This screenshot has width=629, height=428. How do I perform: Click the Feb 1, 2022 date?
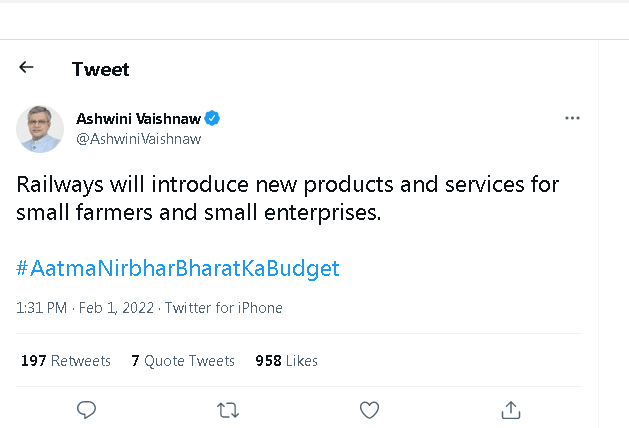pyautogui.click(x=117, y=308)
